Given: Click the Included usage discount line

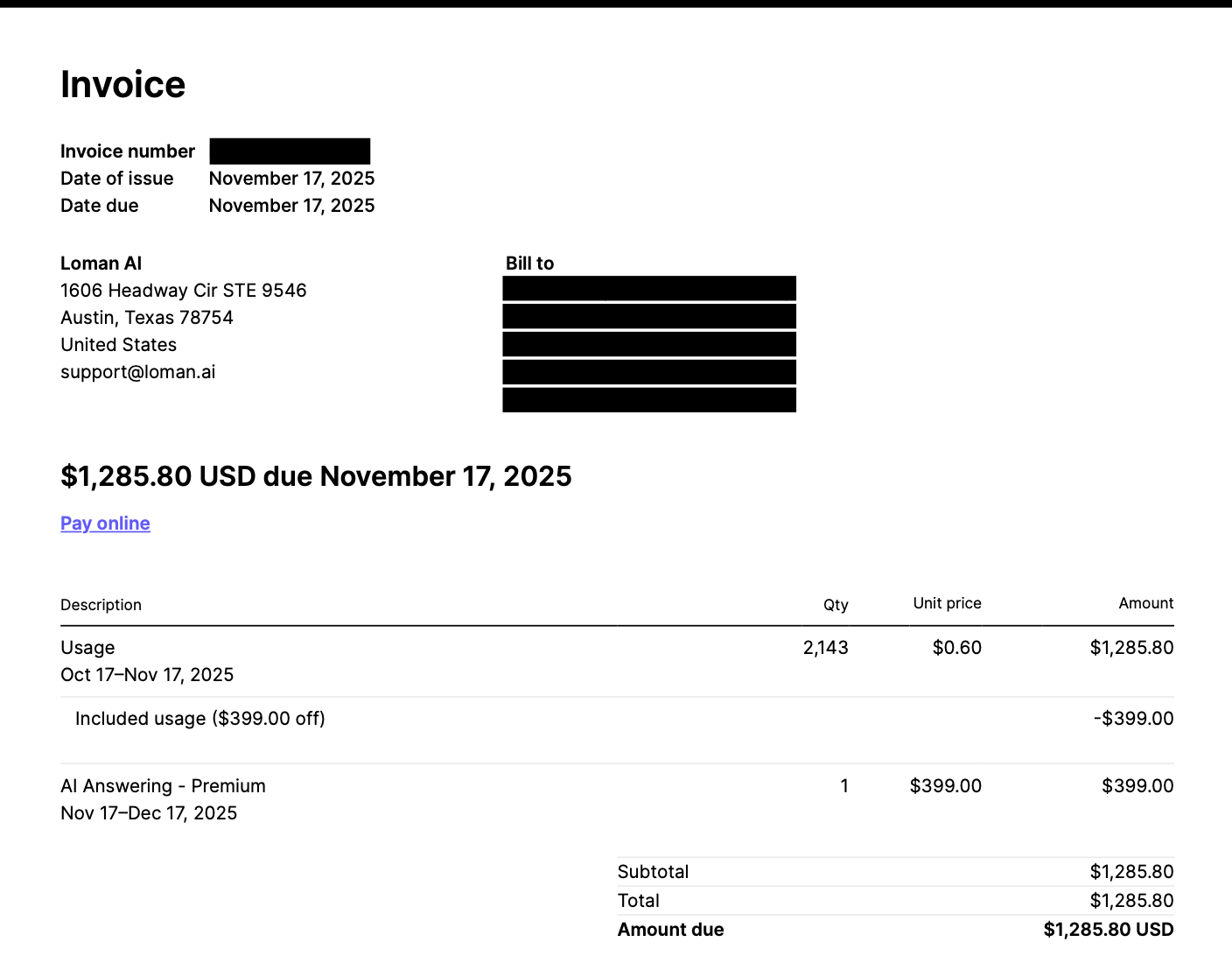Looking at the screenshot, I should pos(199,719).
